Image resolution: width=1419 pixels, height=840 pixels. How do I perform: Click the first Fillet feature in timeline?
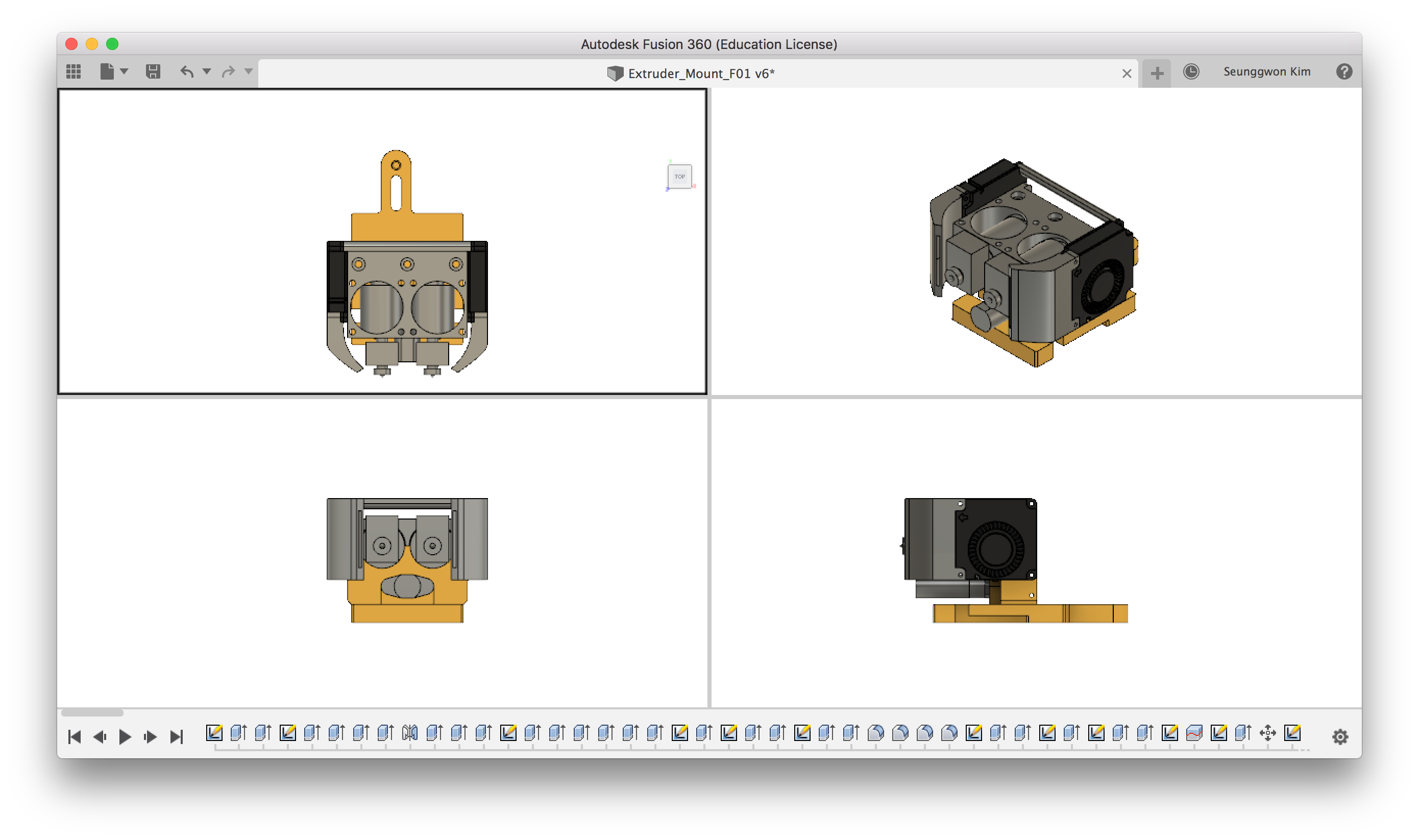click(875, 733)
